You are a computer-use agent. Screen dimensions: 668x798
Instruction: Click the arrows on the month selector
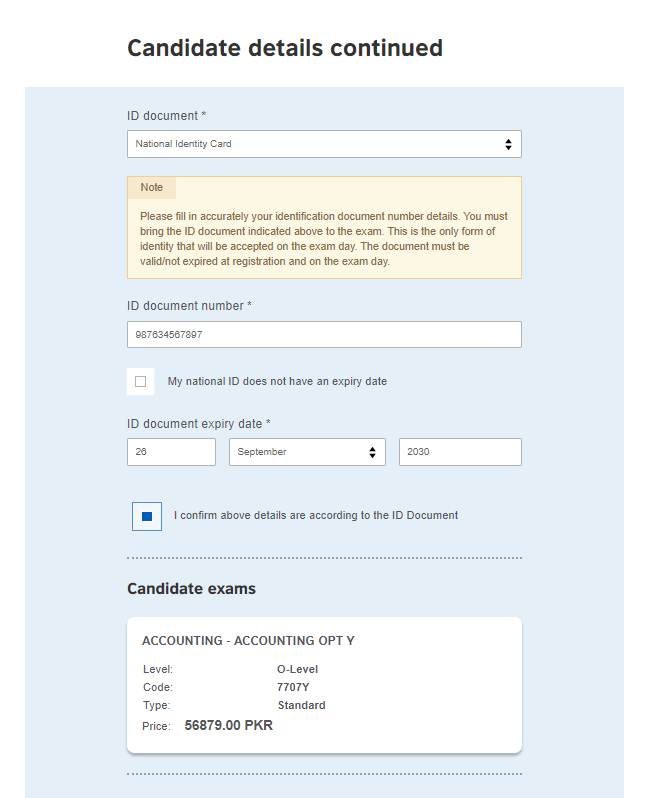[372, 452]
